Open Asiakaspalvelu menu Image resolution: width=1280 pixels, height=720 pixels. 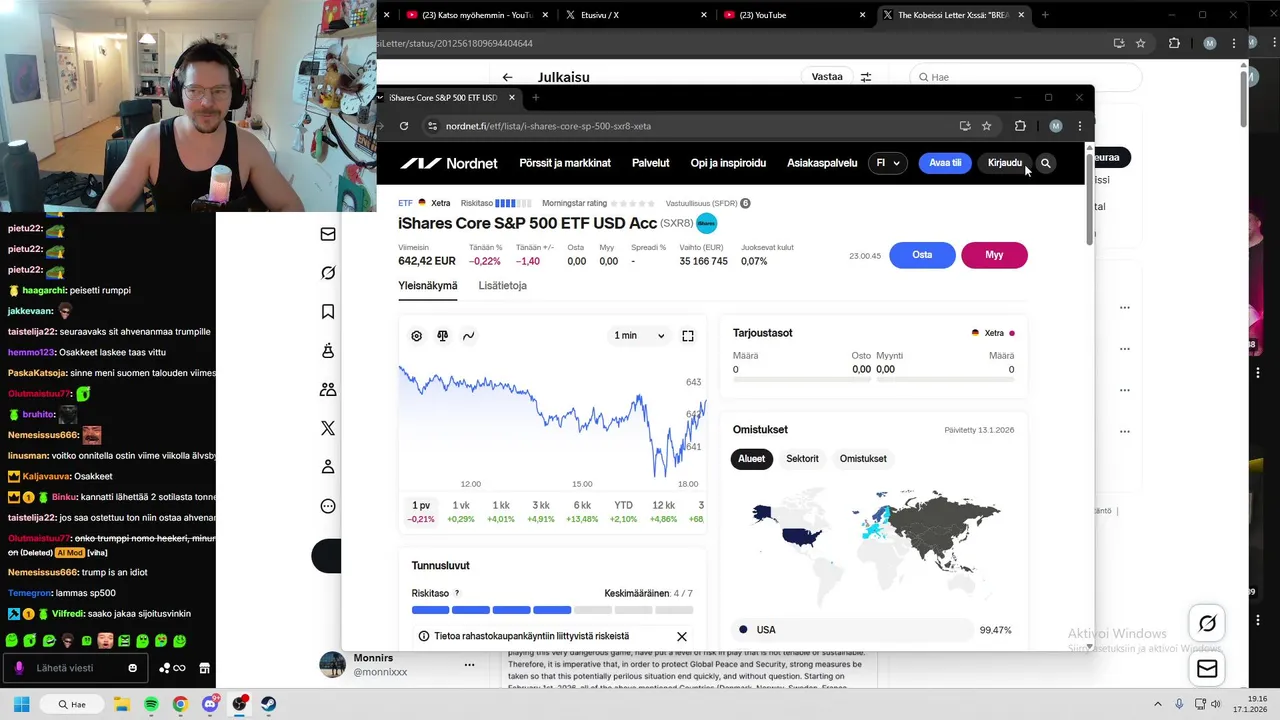click(x=822, y=163)
